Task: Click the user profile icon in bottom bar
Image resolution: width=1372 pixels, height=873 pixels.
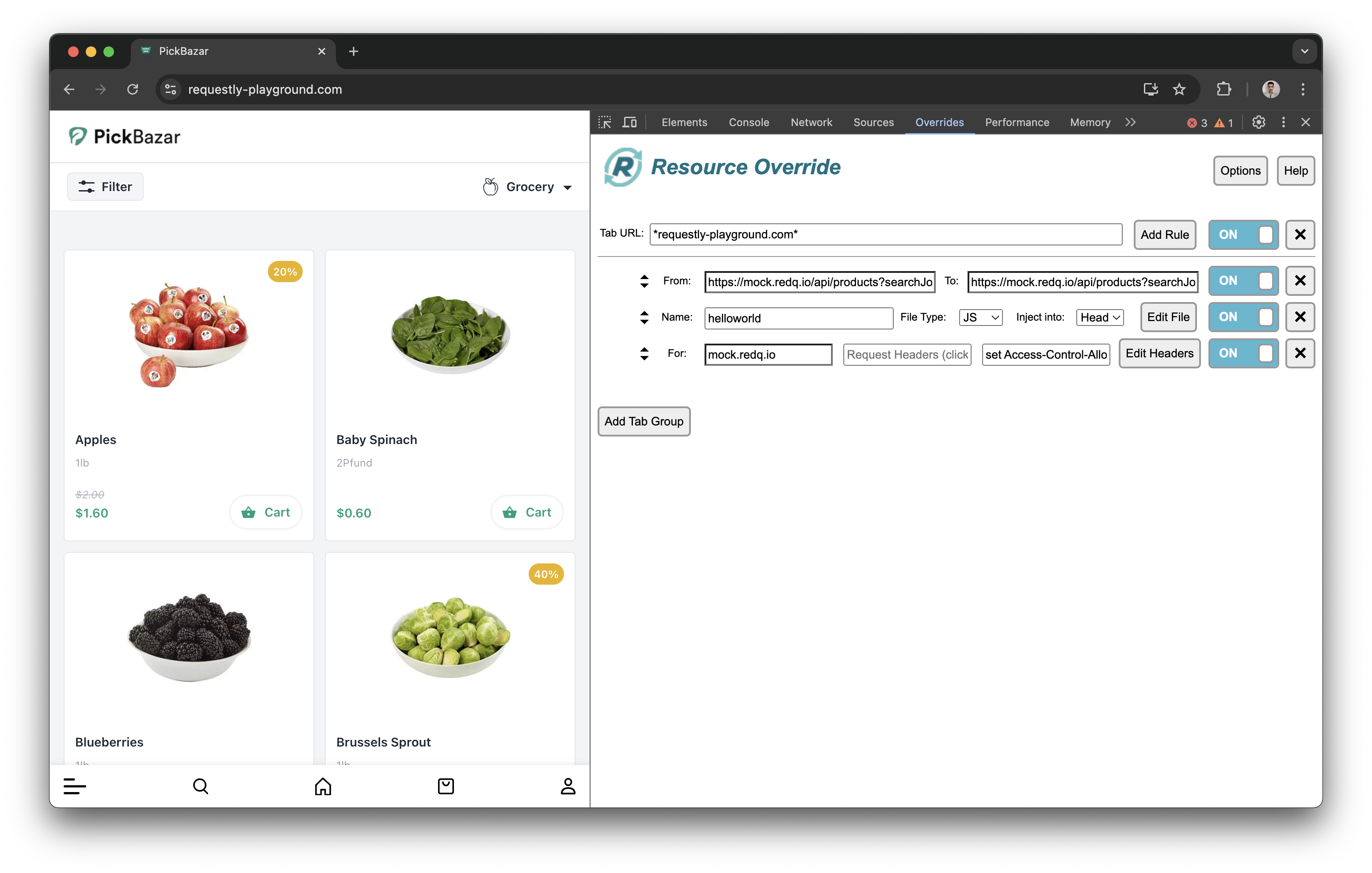Action: [x=568, y=786]
